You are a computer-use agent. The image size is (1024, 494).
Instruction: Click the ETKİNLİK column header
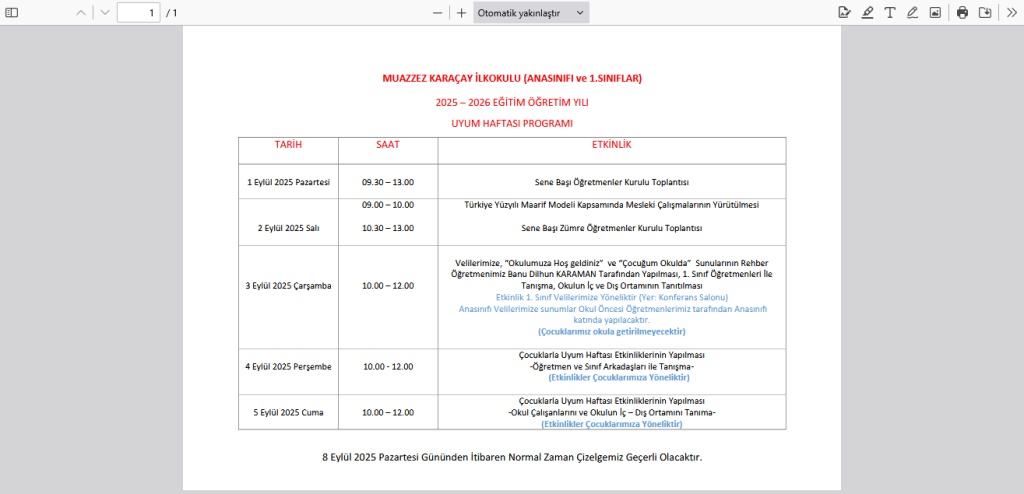tap(611, 145)
